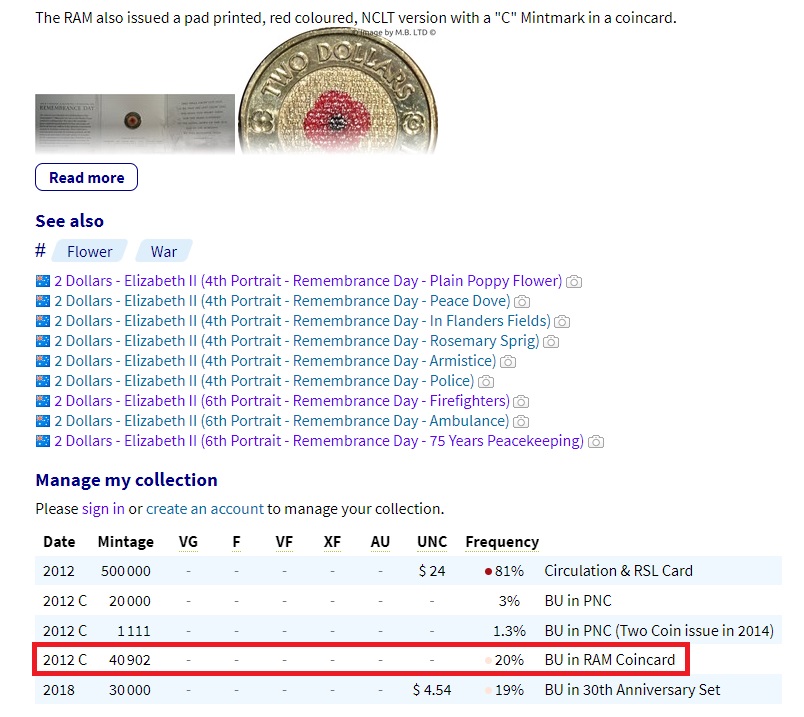
Task: Click Australian flag icon beside Ambulance
Action: 43,421
